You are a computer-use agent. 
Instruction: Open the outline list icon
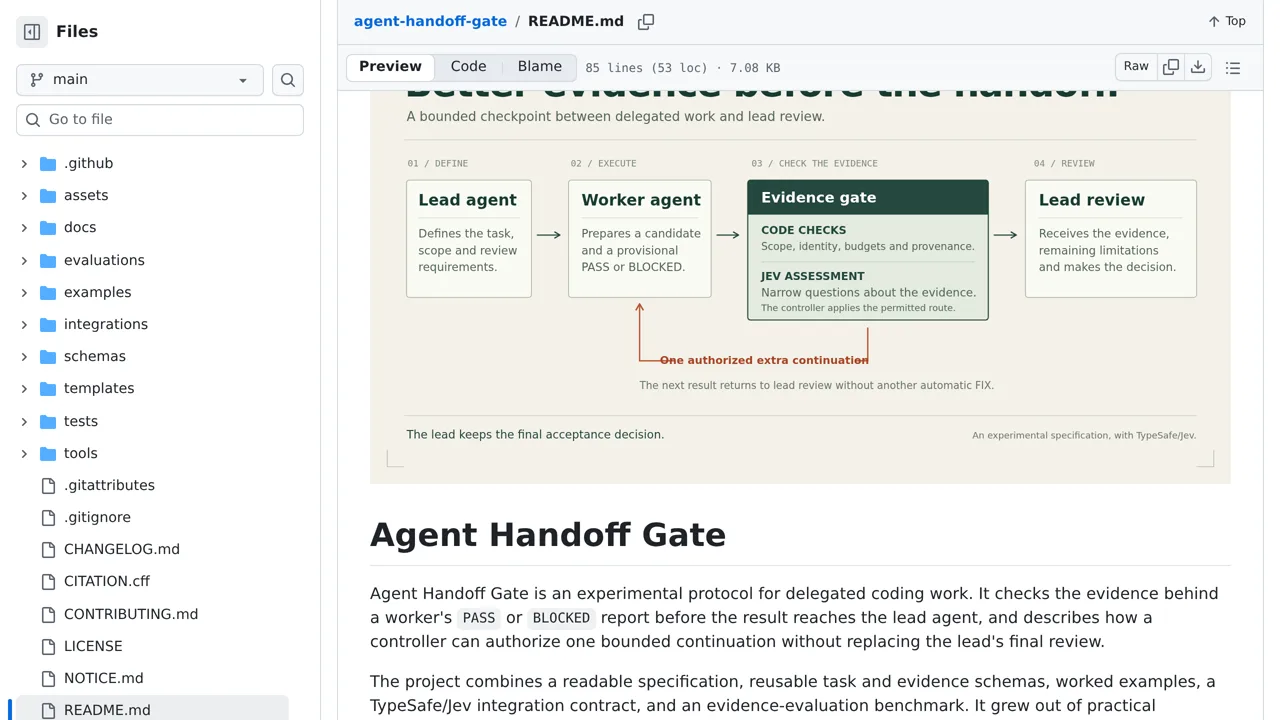pyautogui.click(x=1233, y=68)
